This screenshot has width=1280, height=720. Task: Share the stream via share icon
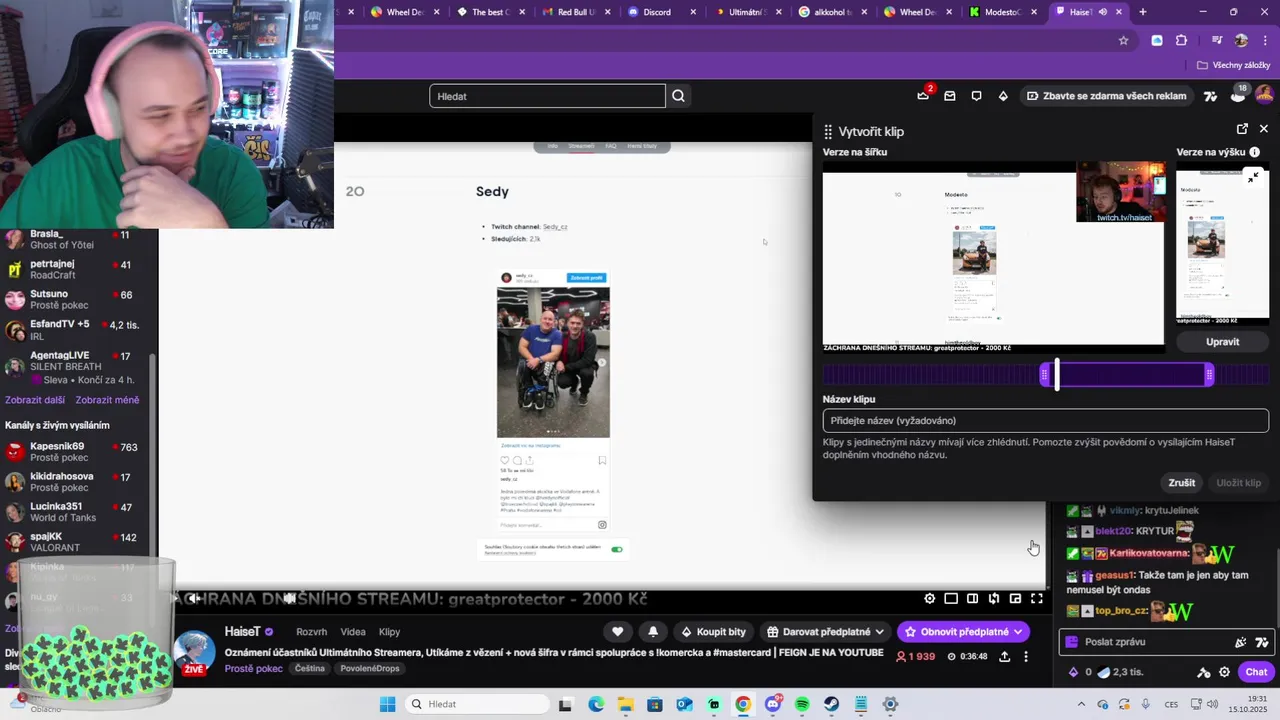point(1004,657)
